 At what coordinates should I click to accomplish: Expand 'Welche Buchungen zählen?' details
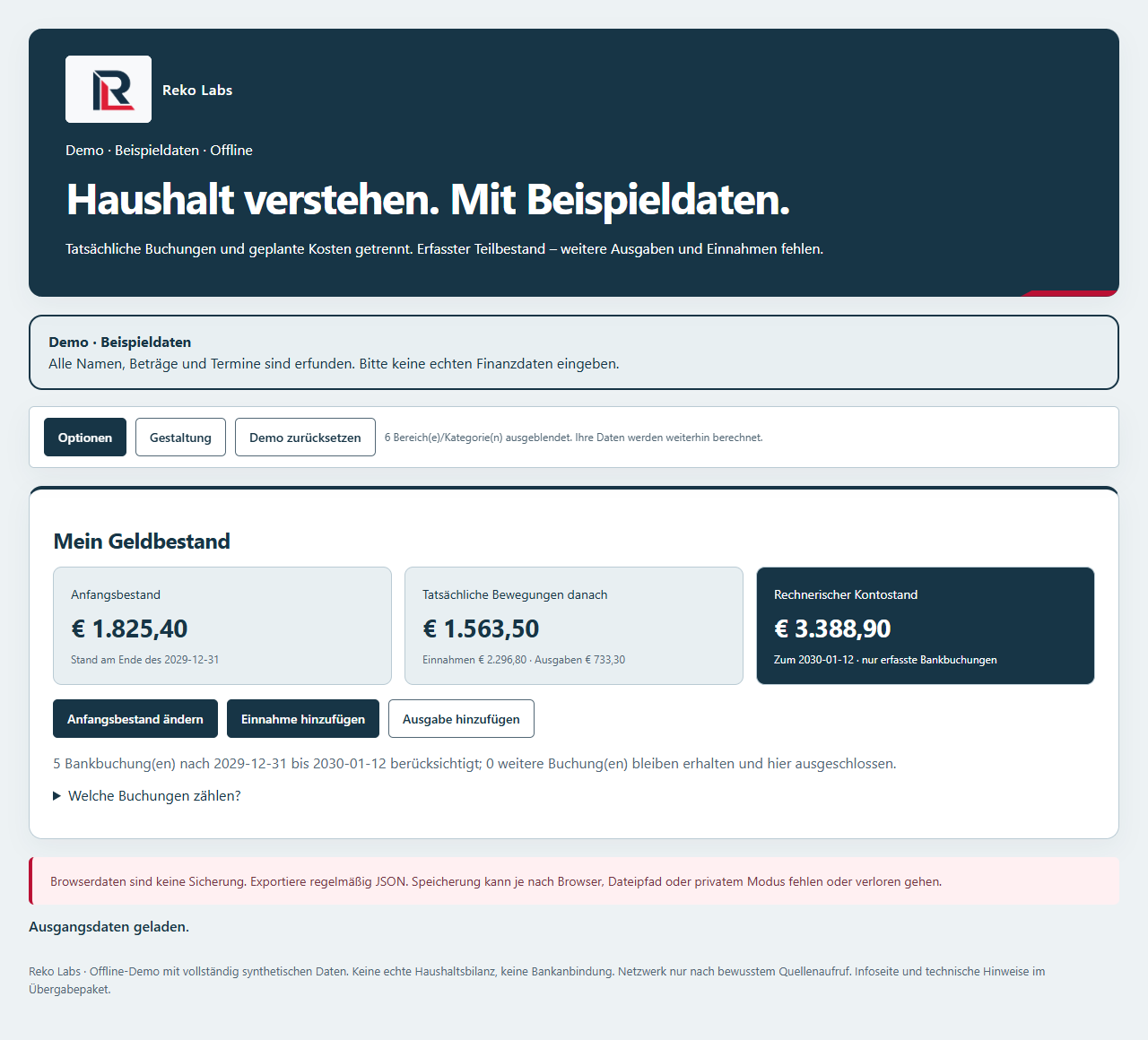click(x=147, y=796)
